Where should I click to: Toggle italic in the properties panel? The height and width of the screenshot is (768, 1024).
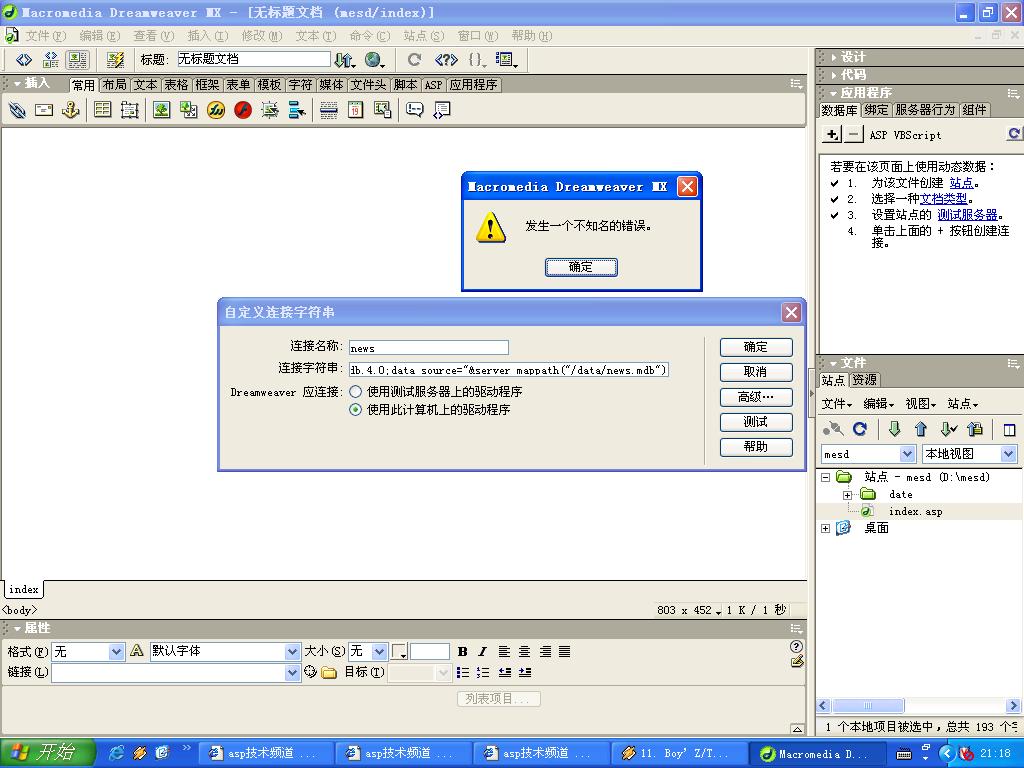click(483, 651)
